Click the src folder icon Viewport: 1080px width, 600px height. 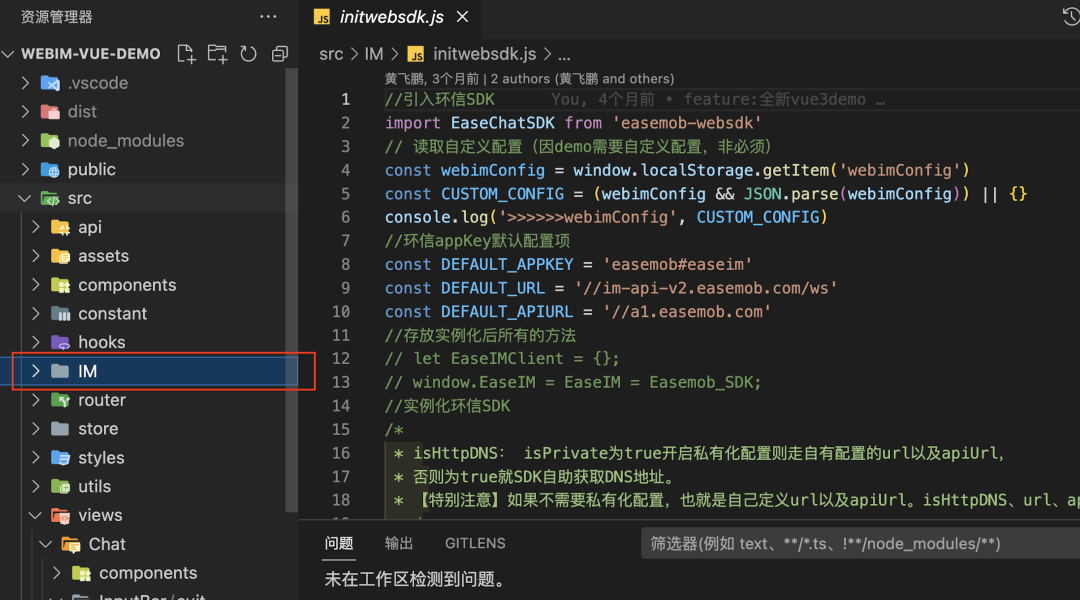[x=50, y=198]
